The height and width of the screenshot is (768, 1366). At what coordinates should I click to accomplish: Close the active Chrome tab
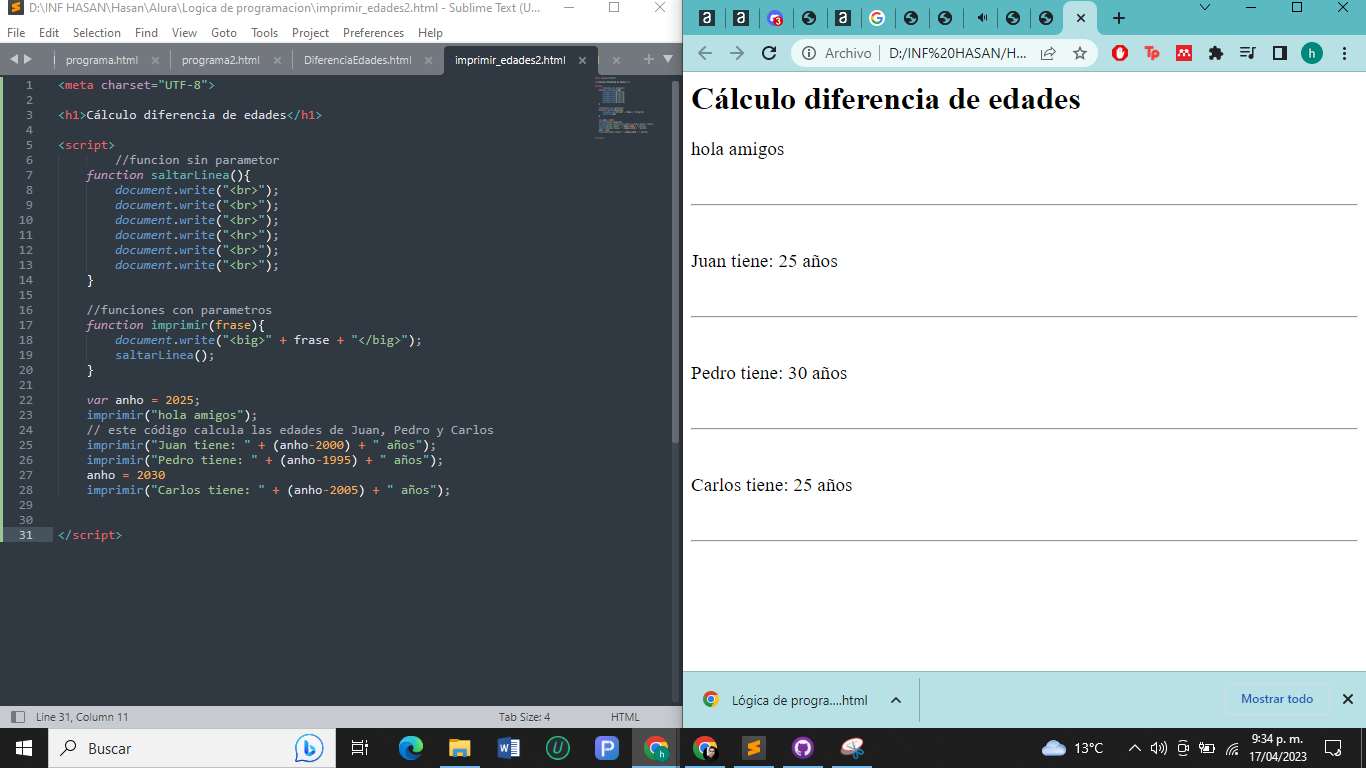(1081, 18)
